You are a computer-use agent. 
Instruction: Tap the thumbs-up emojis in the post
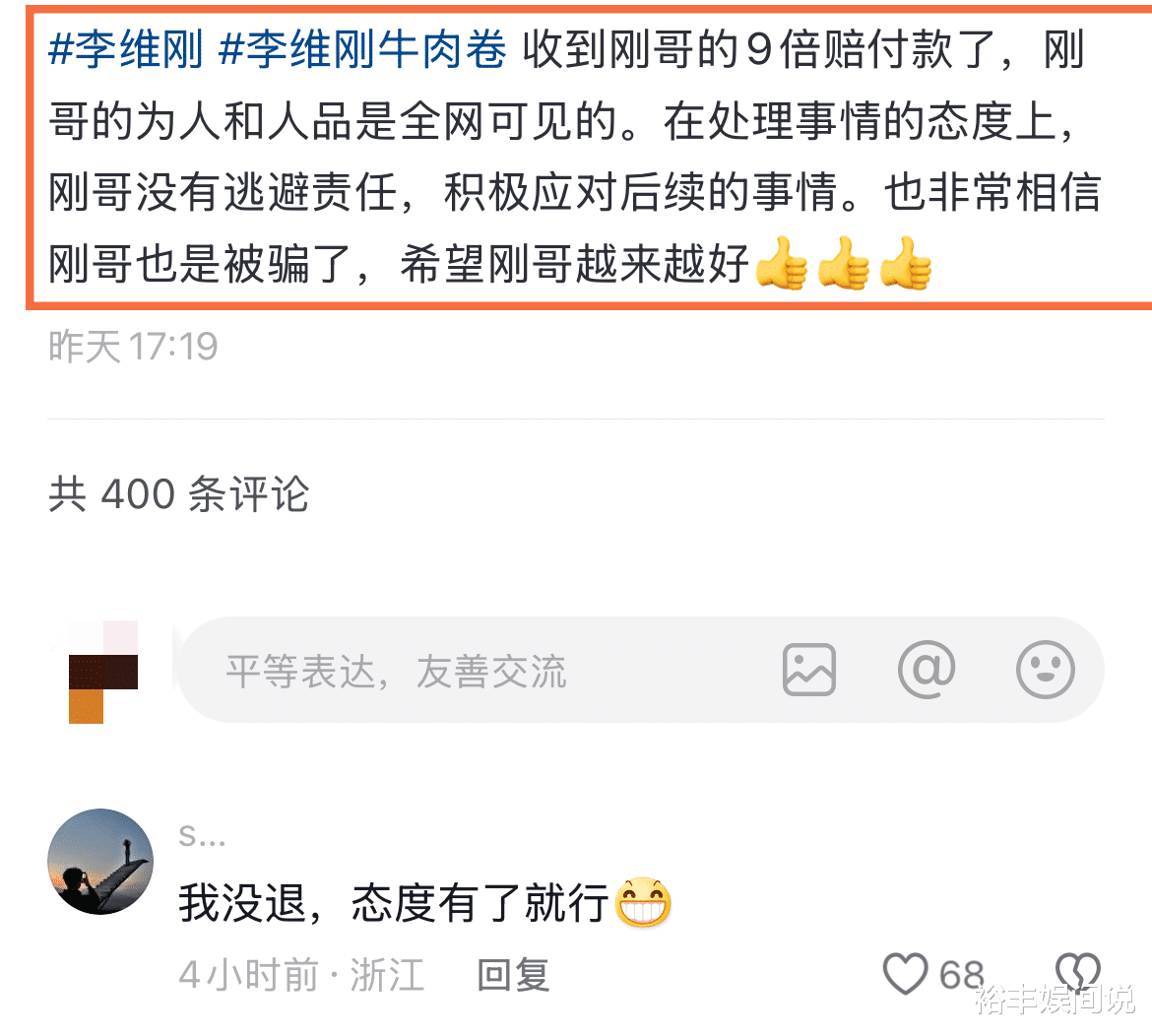click(x=844, y=263)
